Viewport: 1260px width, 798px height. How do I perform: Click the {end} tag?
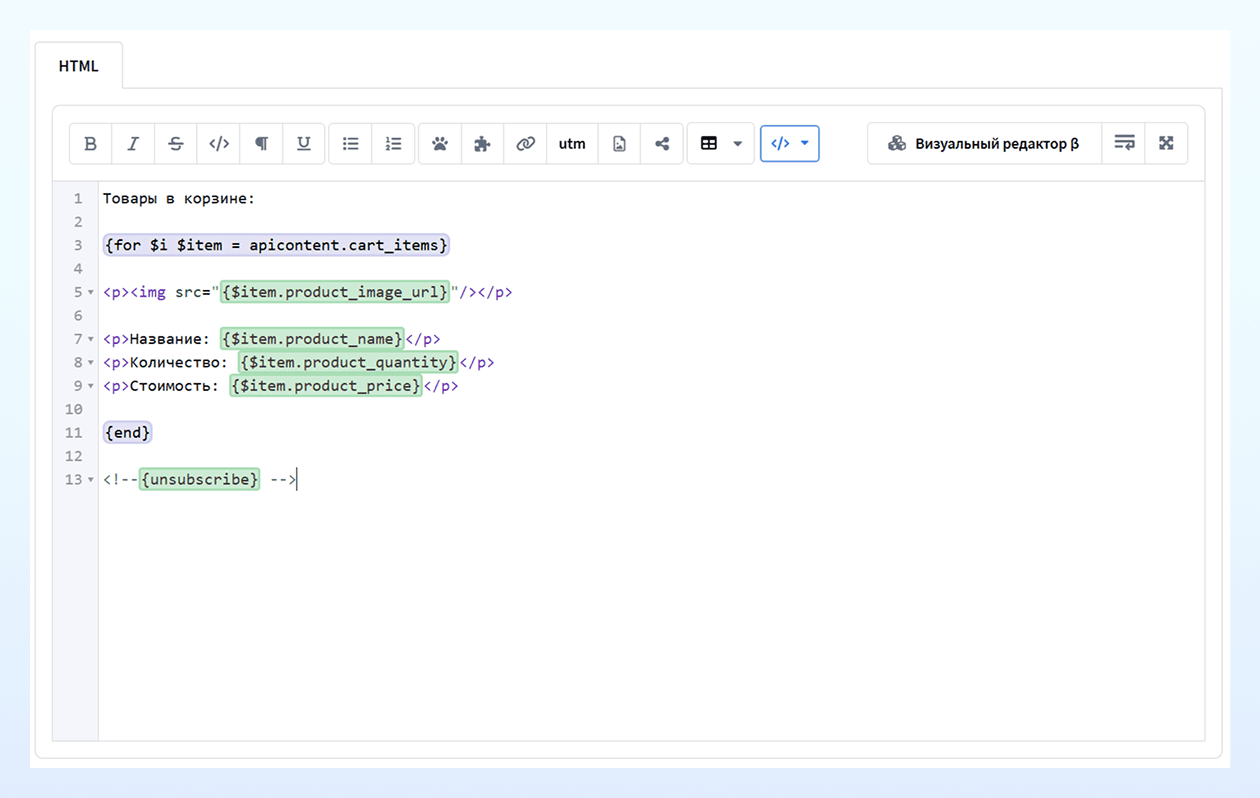point(127,433)
